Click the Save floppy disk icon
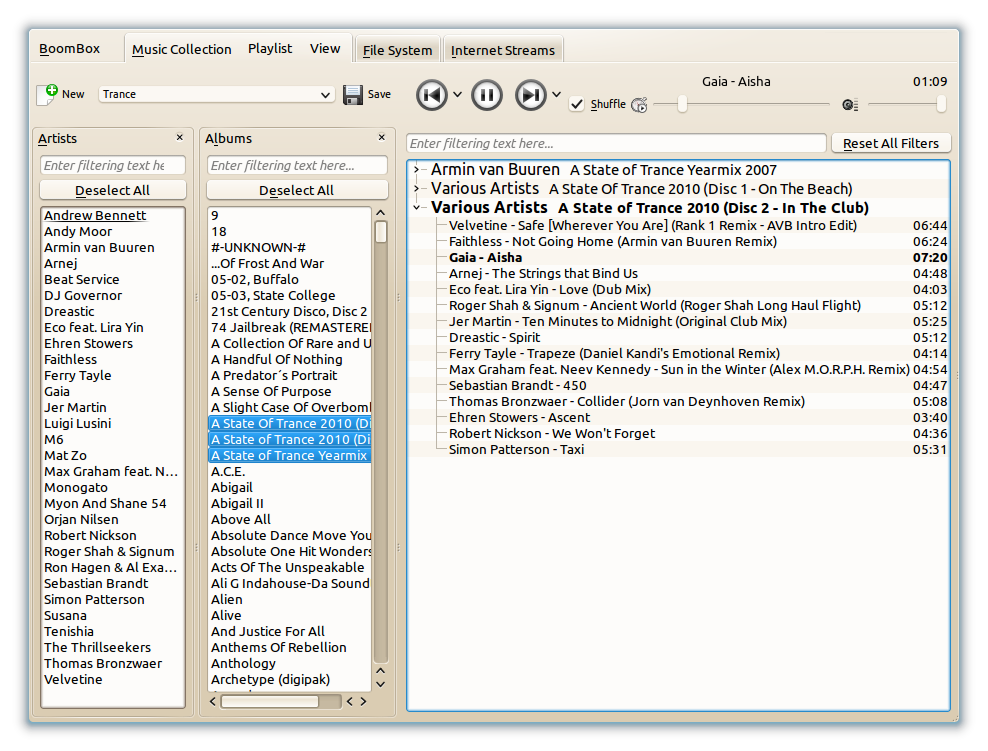The height and width of the screenshot is (751, 988). 352,95
